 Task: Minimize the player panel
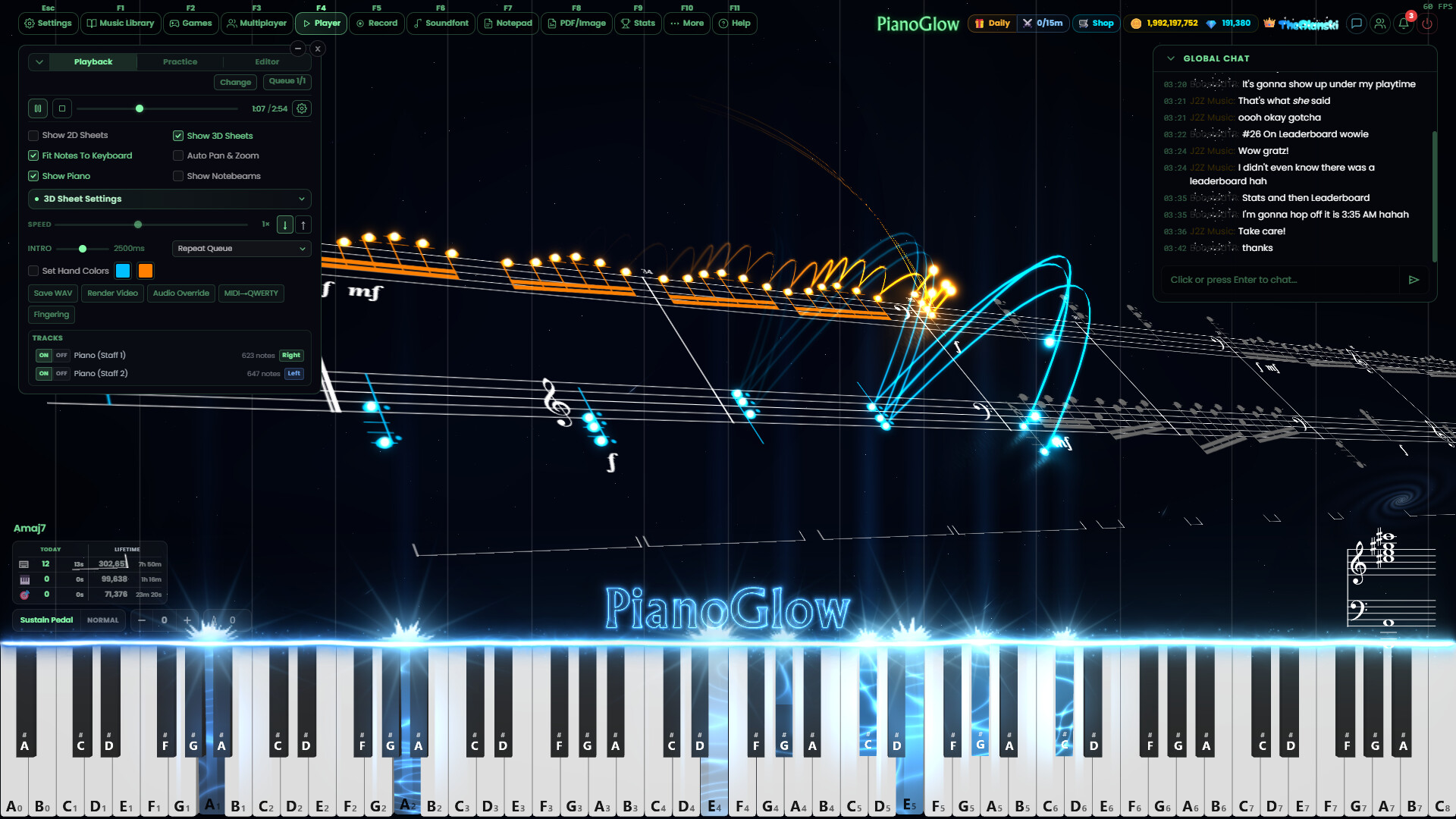(x=298, y=49)
